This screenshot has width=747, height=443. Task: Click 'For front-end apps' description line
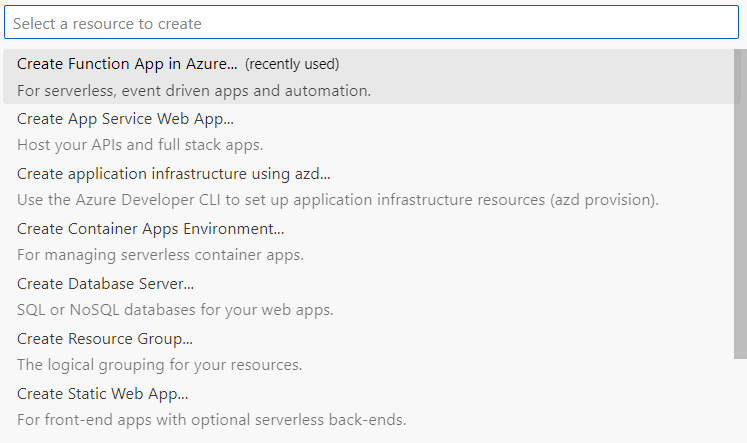pyautogui.click(x=211, y=421)
